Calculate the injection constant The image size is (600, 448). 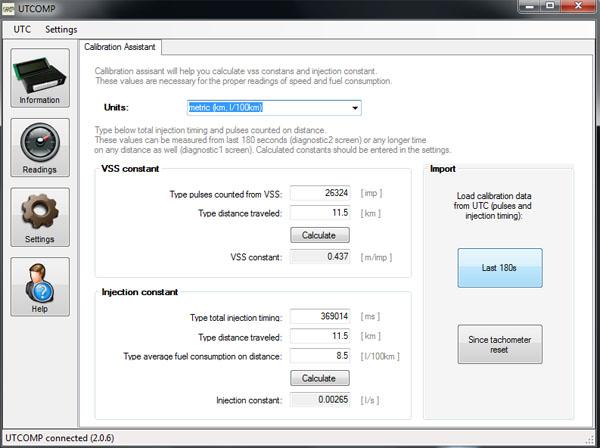320,378
